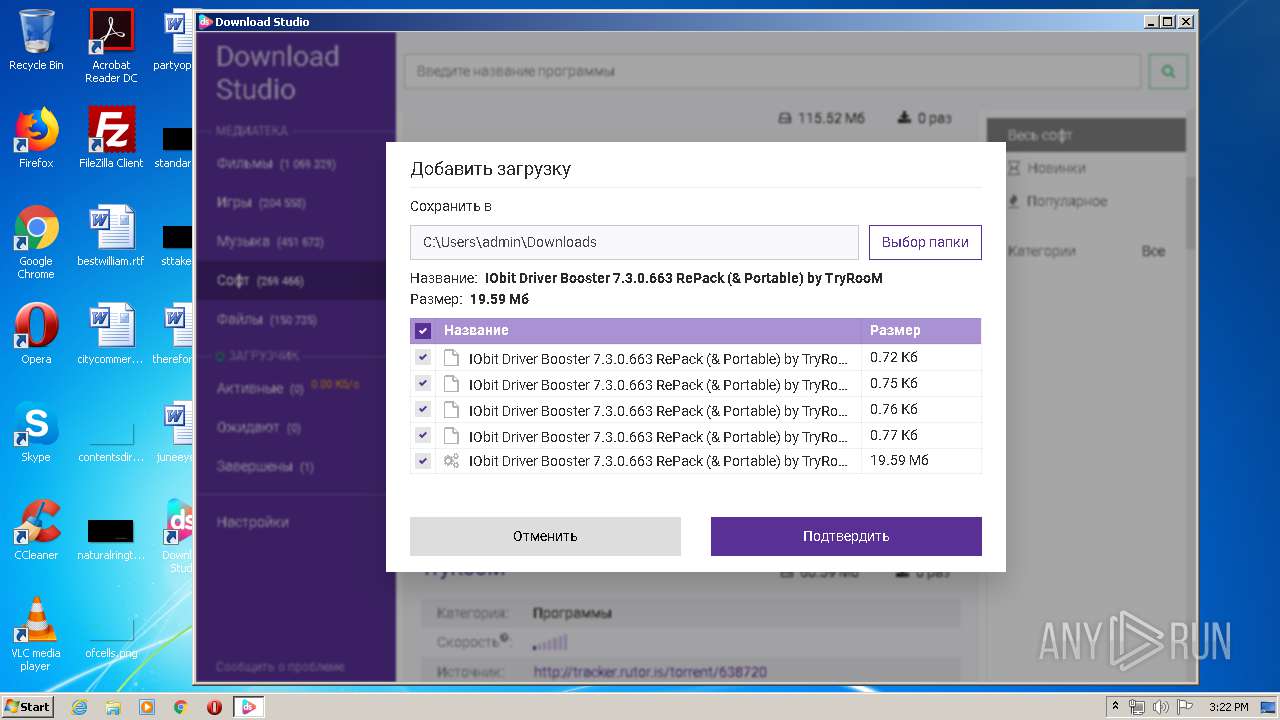This screenshot has height=720, width=1280.
Task: Uncheck the 19.59 Мб file checkbox
Action: click(423, 461)
